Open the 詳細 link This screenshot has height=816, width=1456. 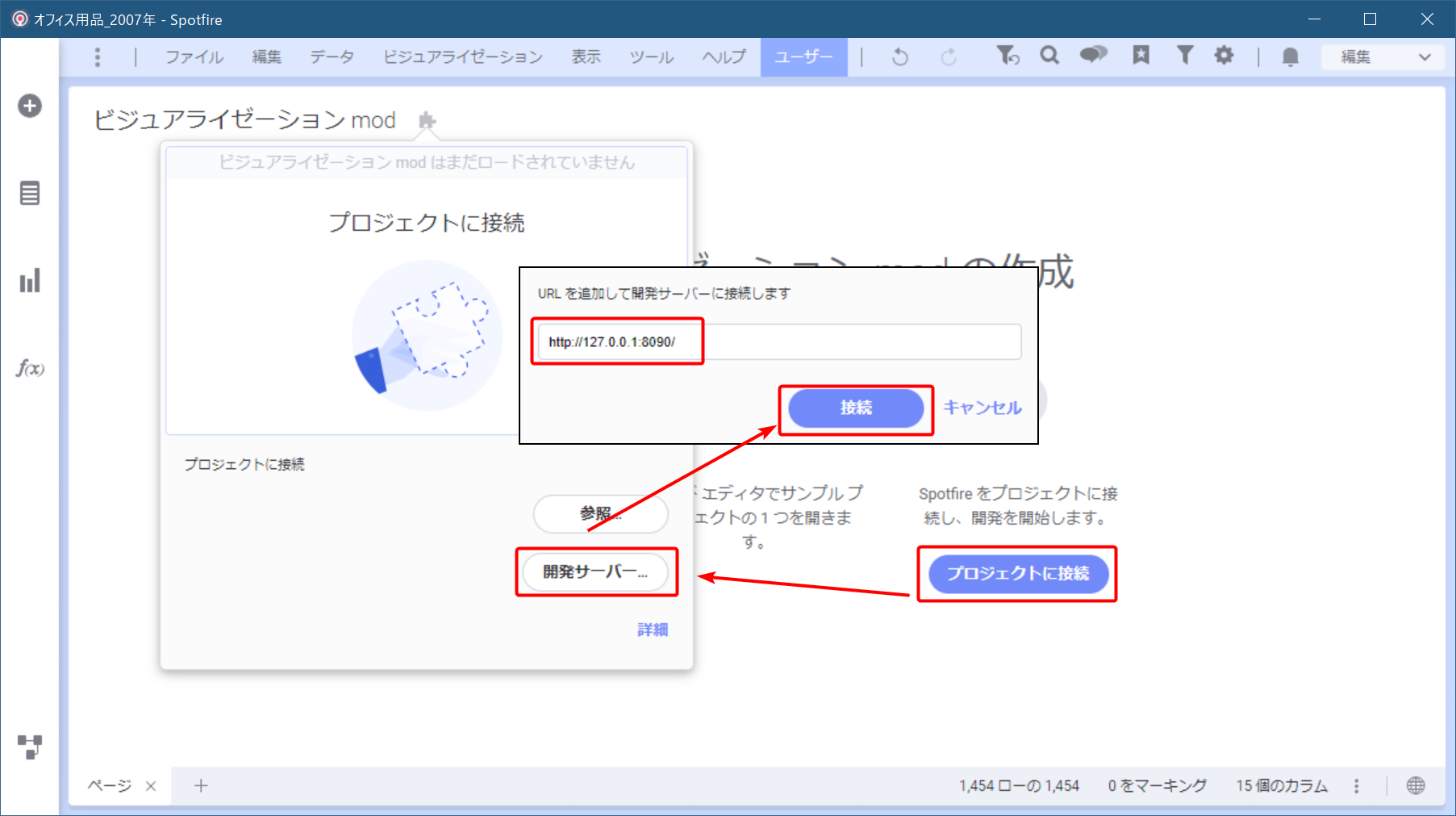coord(653,630)
